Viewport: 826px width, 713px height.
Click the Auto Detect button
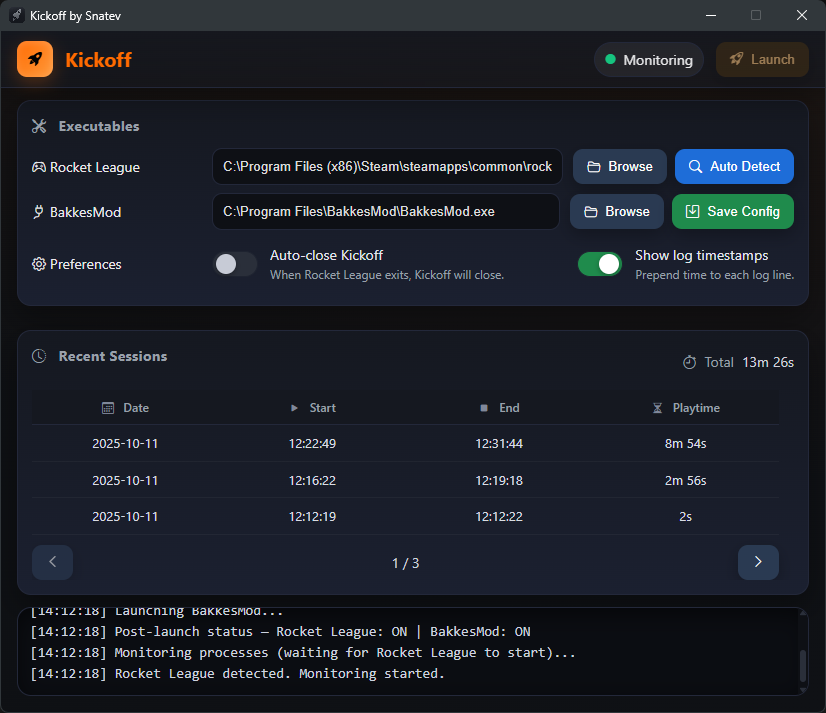point(734,167)
